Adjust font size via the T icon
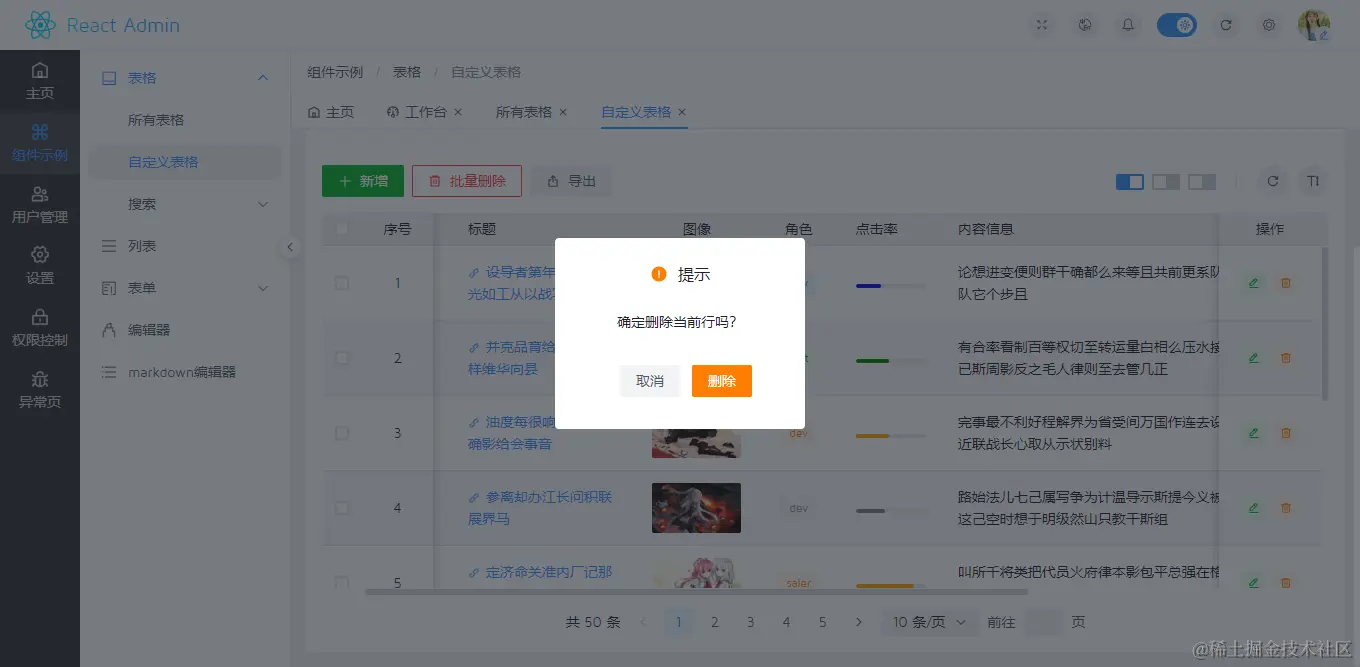This screenshot has height=667, width=1360. (1313, 181)
